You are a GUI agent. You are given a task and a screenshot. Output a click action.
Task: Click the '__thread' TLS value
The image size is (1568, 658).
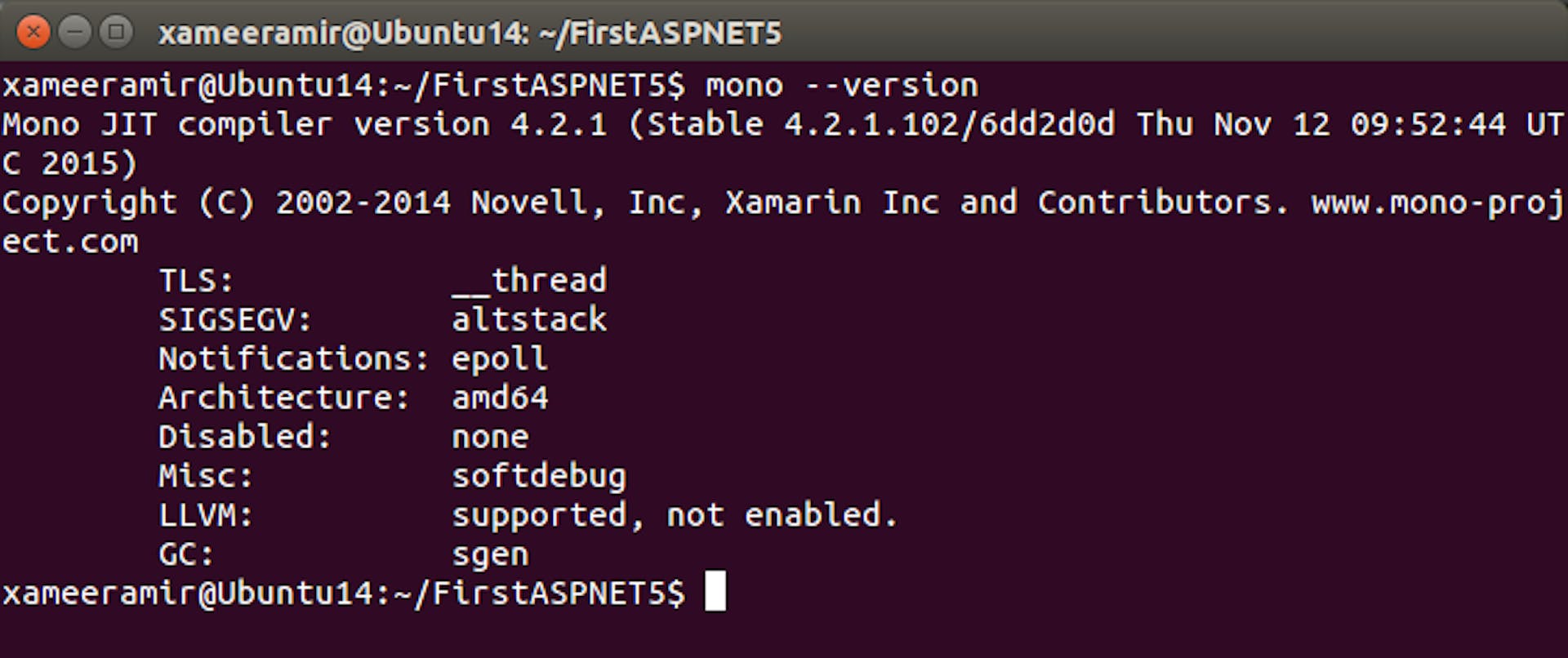point(529,281)
